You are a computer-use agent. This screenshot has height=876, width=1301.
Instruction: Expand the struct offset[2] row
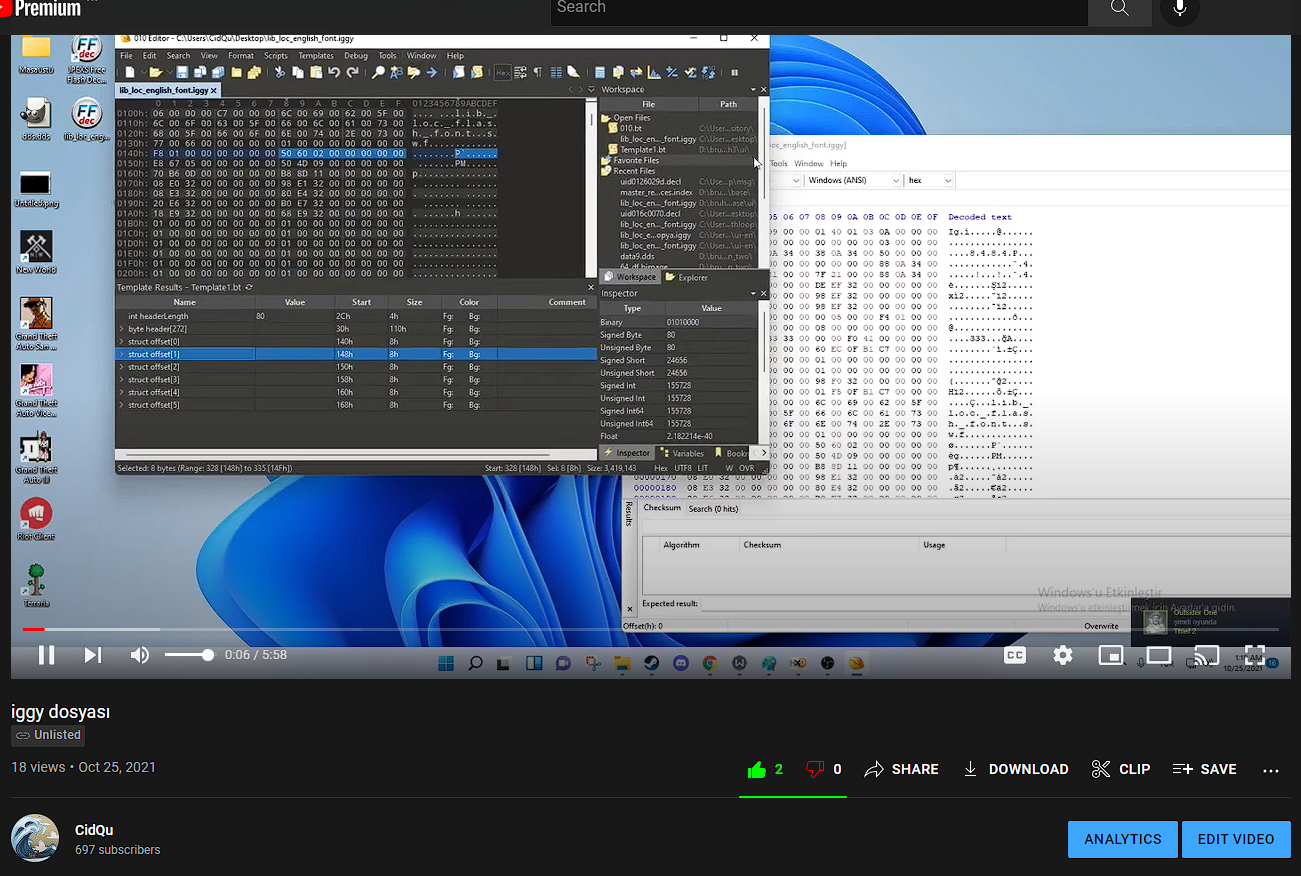point(122,367)
